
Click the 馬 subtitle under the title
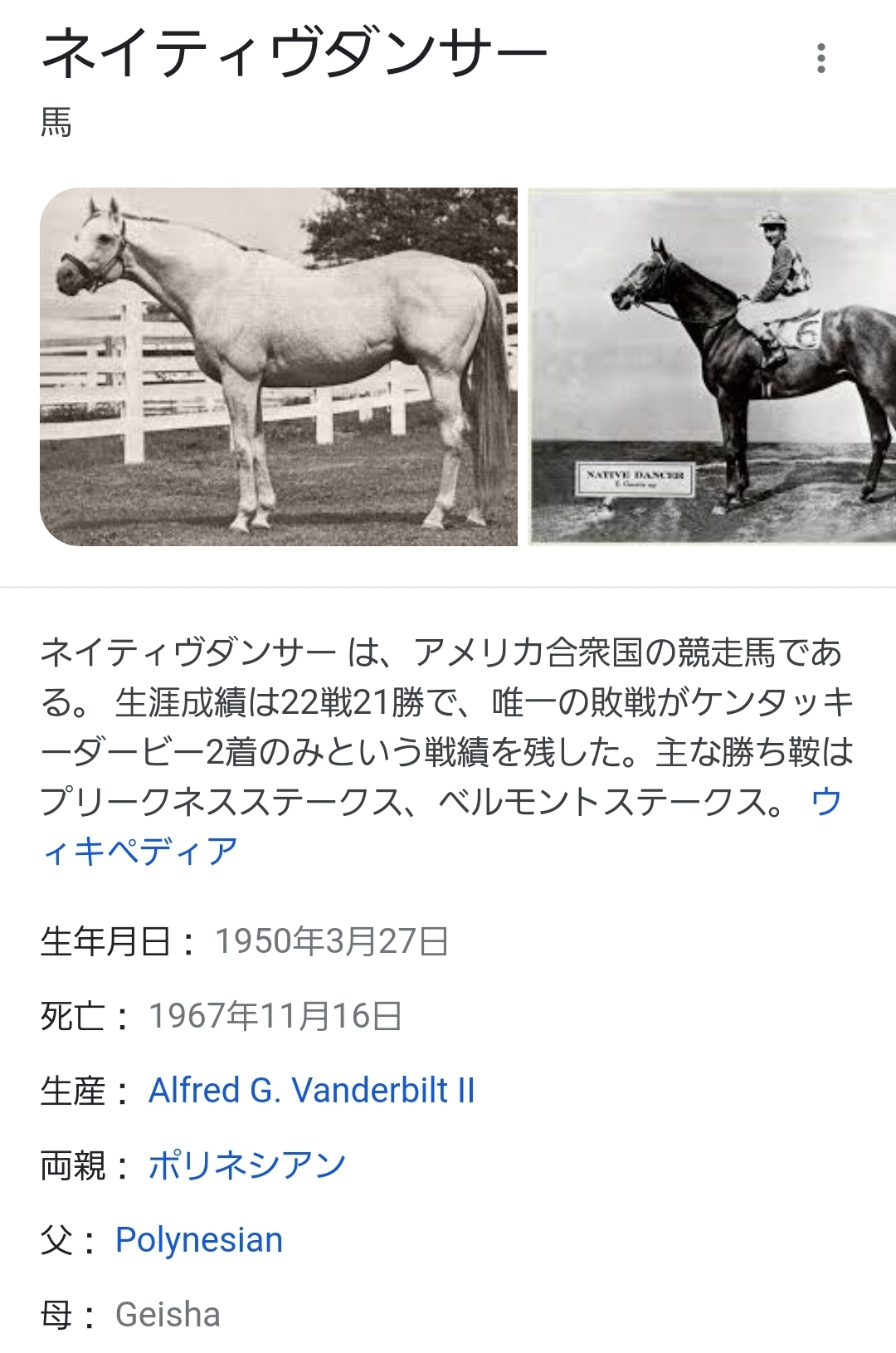56,122
